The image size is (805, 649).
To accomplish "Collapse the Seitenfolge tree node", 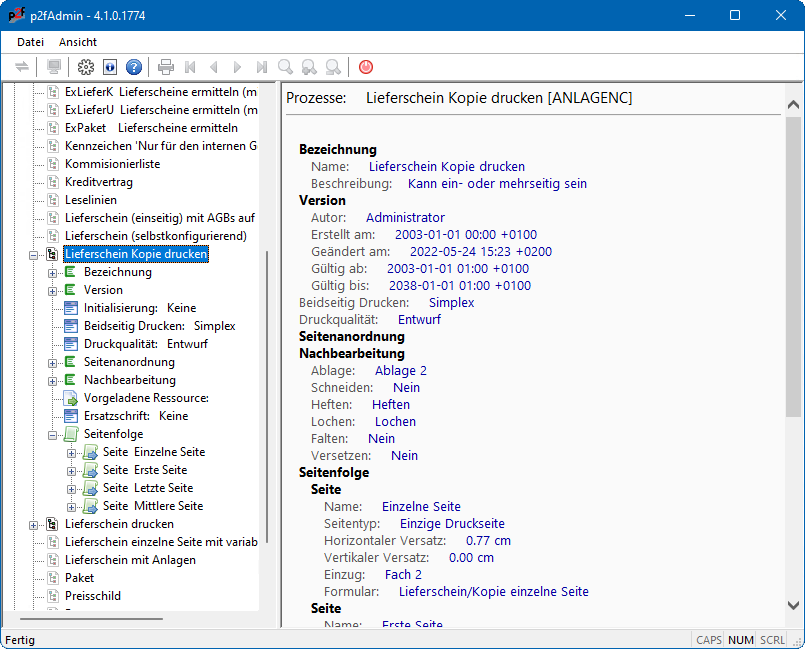I will pyautogui.click(x=53, y=434).
